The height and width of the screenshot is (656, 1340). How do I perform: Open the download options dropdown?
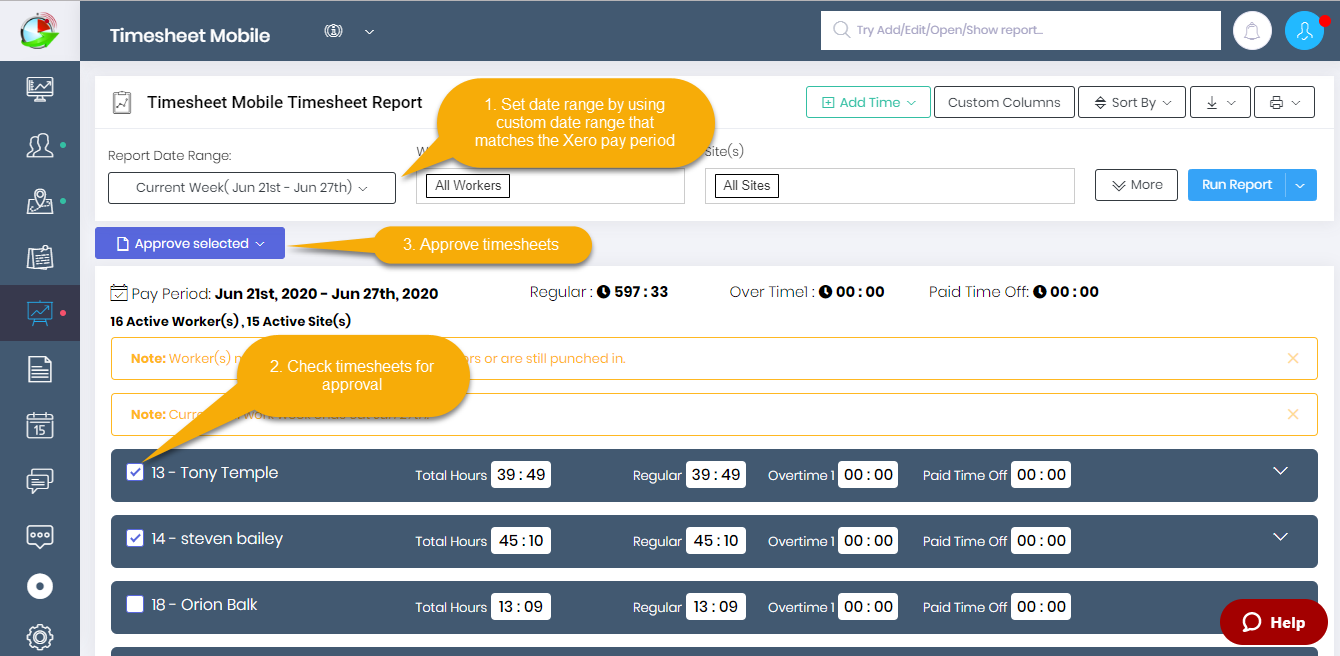tap(1220, 102)
